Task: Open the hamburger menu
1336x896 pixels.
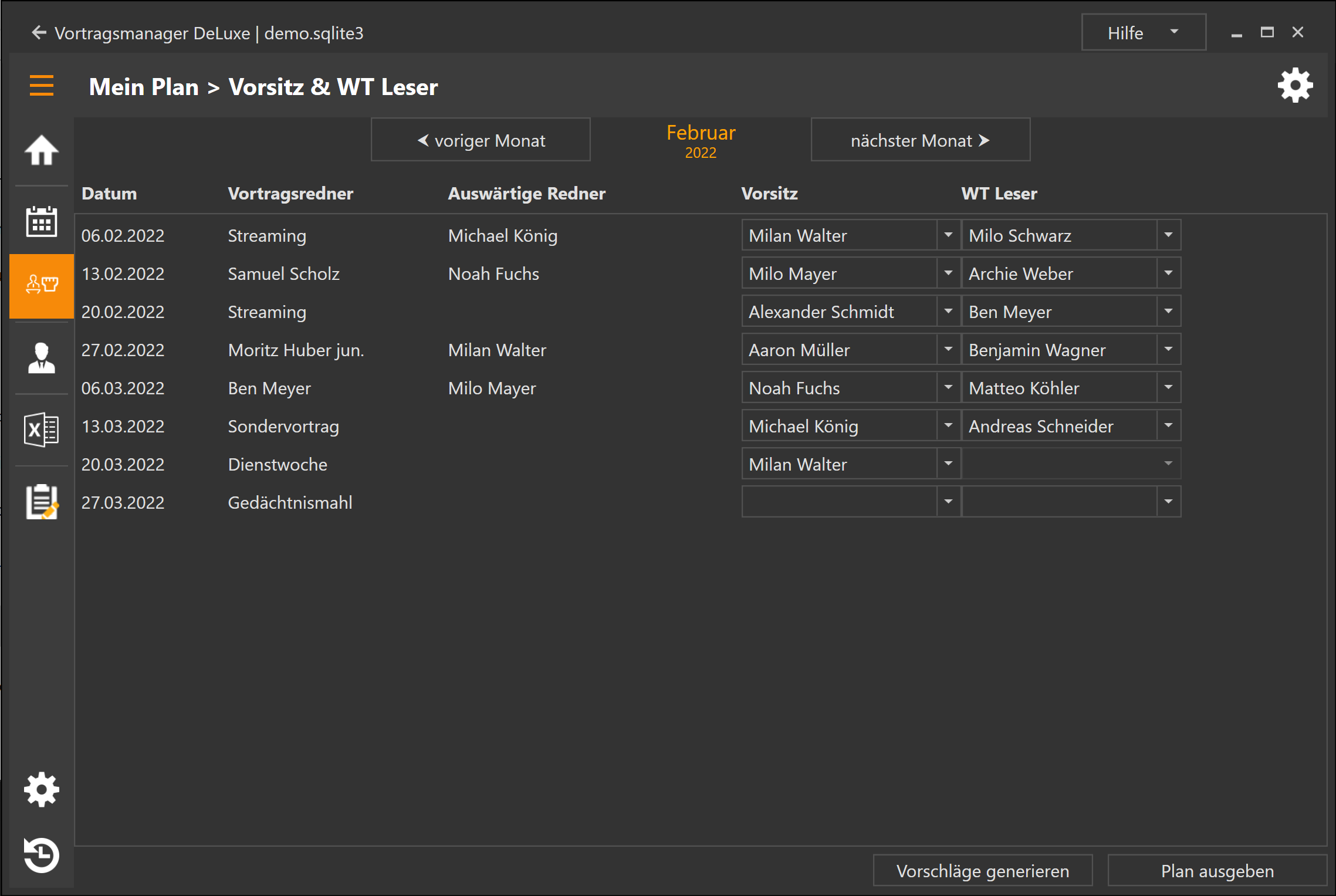Action: (x=41, y=86)
